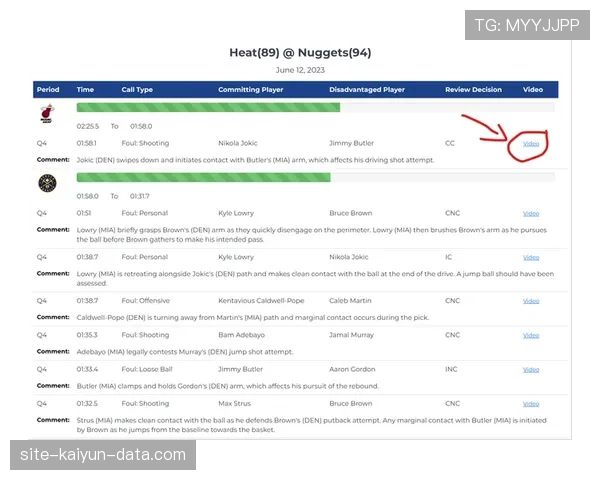This screenshot has height=480, width=600.
Task: Click the Heat(89) @ Nuggets(94) title
Action: pos(299,52)
